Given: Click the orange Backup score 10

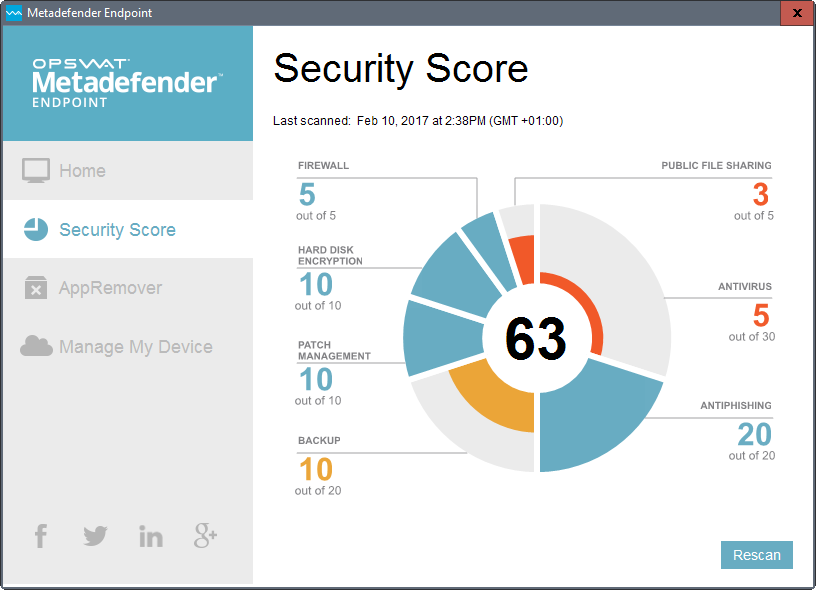Looking at the screenshot, I should pos(316,469).
